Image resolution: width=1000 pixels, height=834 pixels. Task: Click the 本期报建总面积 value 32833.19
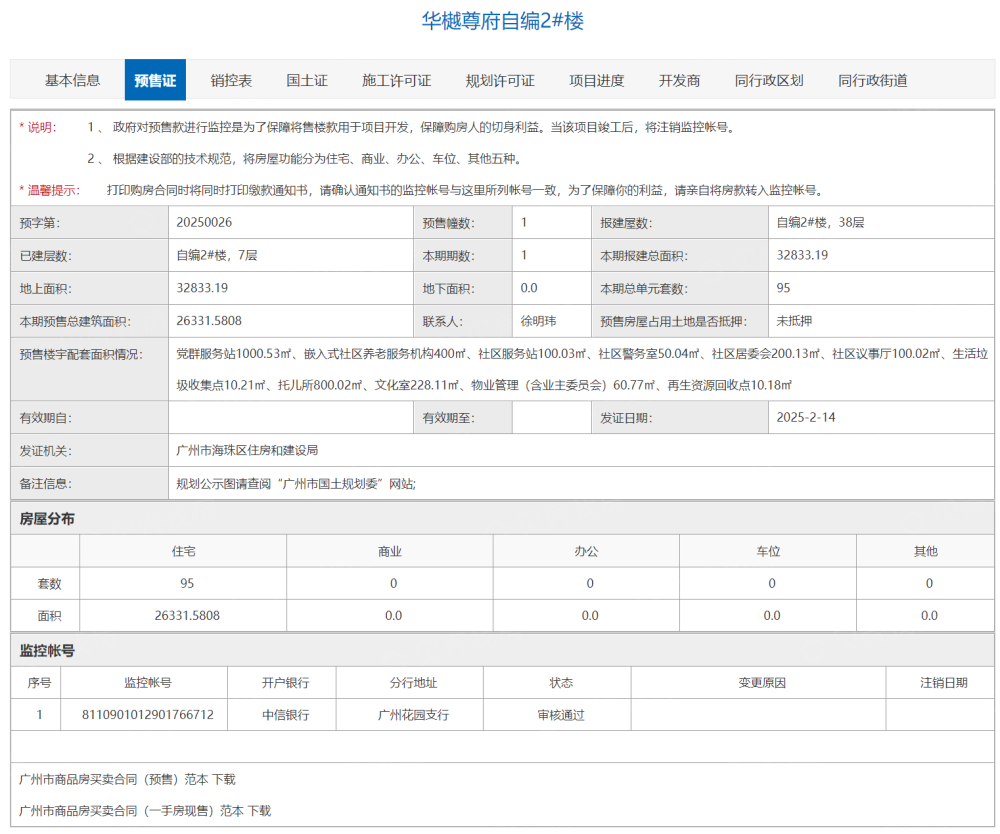[x=802, y=255]
